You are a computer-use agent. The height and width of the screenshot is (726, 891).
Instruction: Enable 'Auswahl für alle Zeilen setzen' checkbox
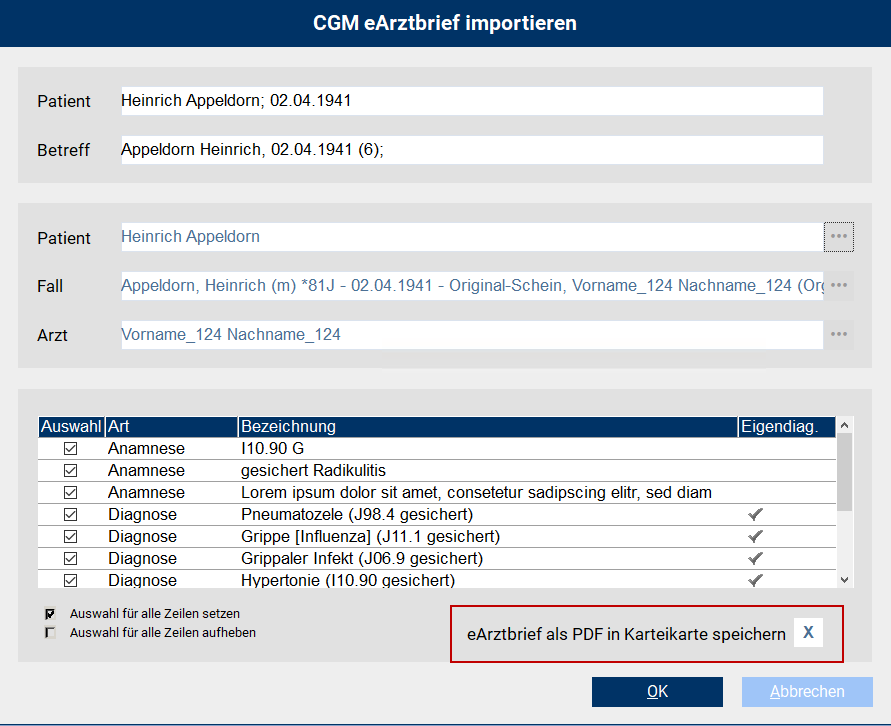point(47,613)
